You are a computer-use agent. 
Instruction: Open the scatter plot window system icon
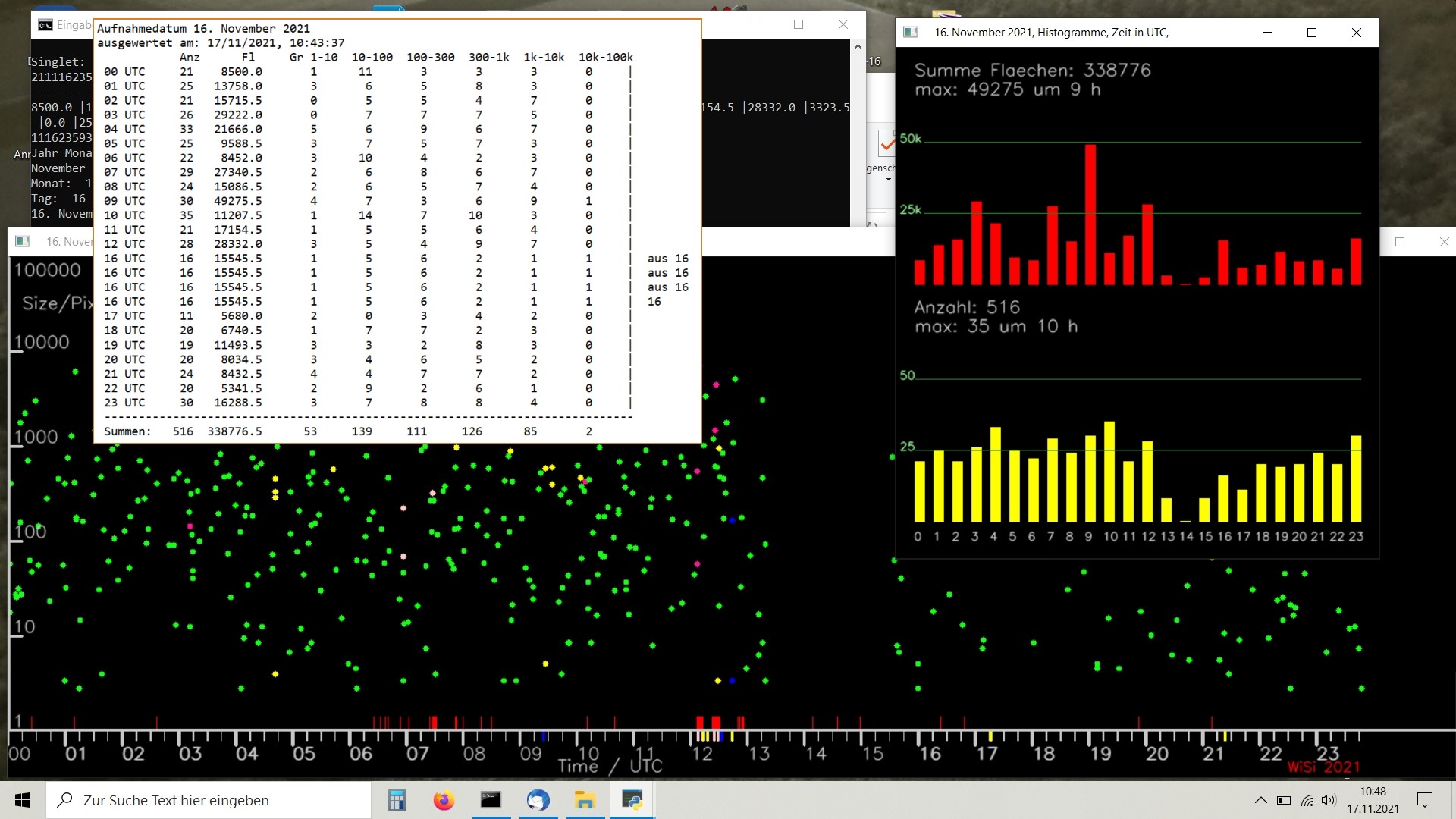tap(23, 241)
